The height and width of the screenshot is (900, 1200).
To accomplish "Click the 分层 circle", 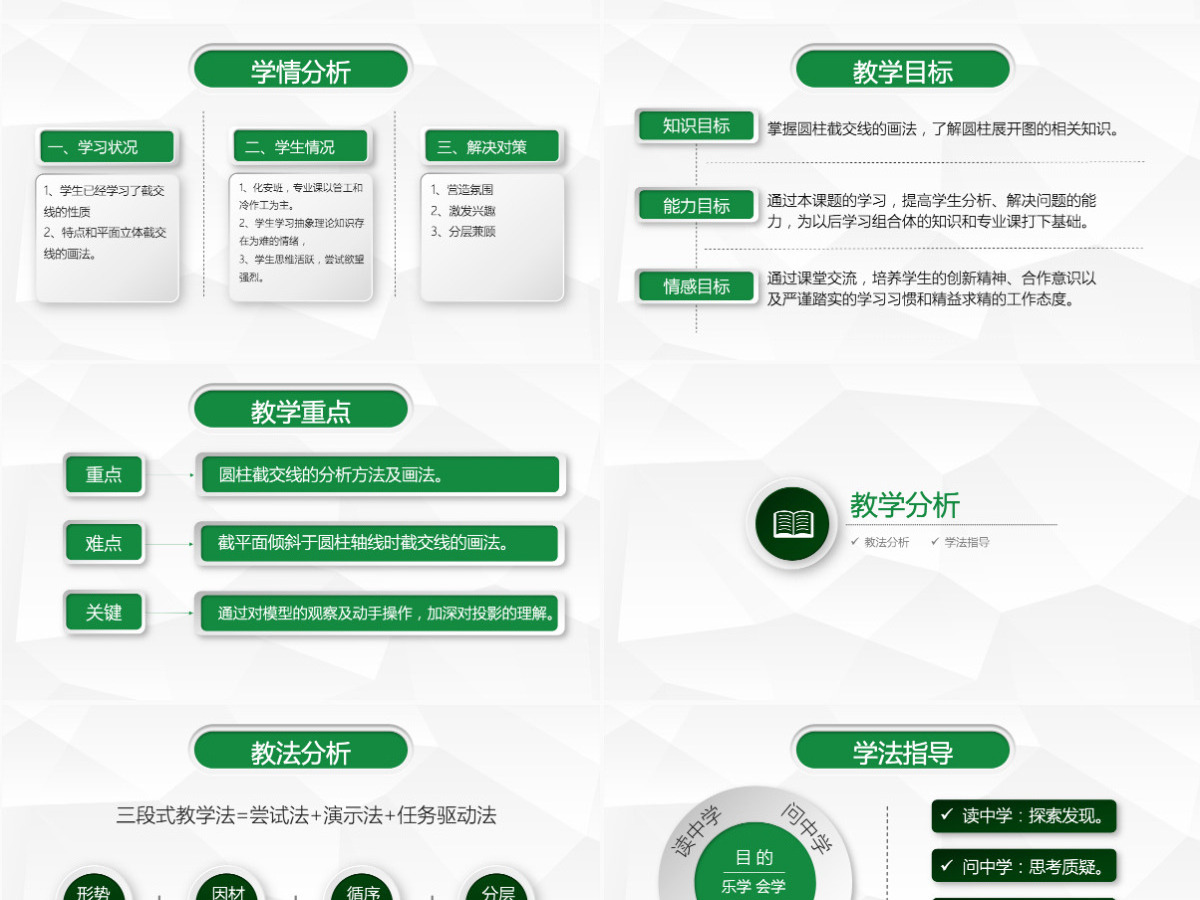I will [x=498, y=885].
